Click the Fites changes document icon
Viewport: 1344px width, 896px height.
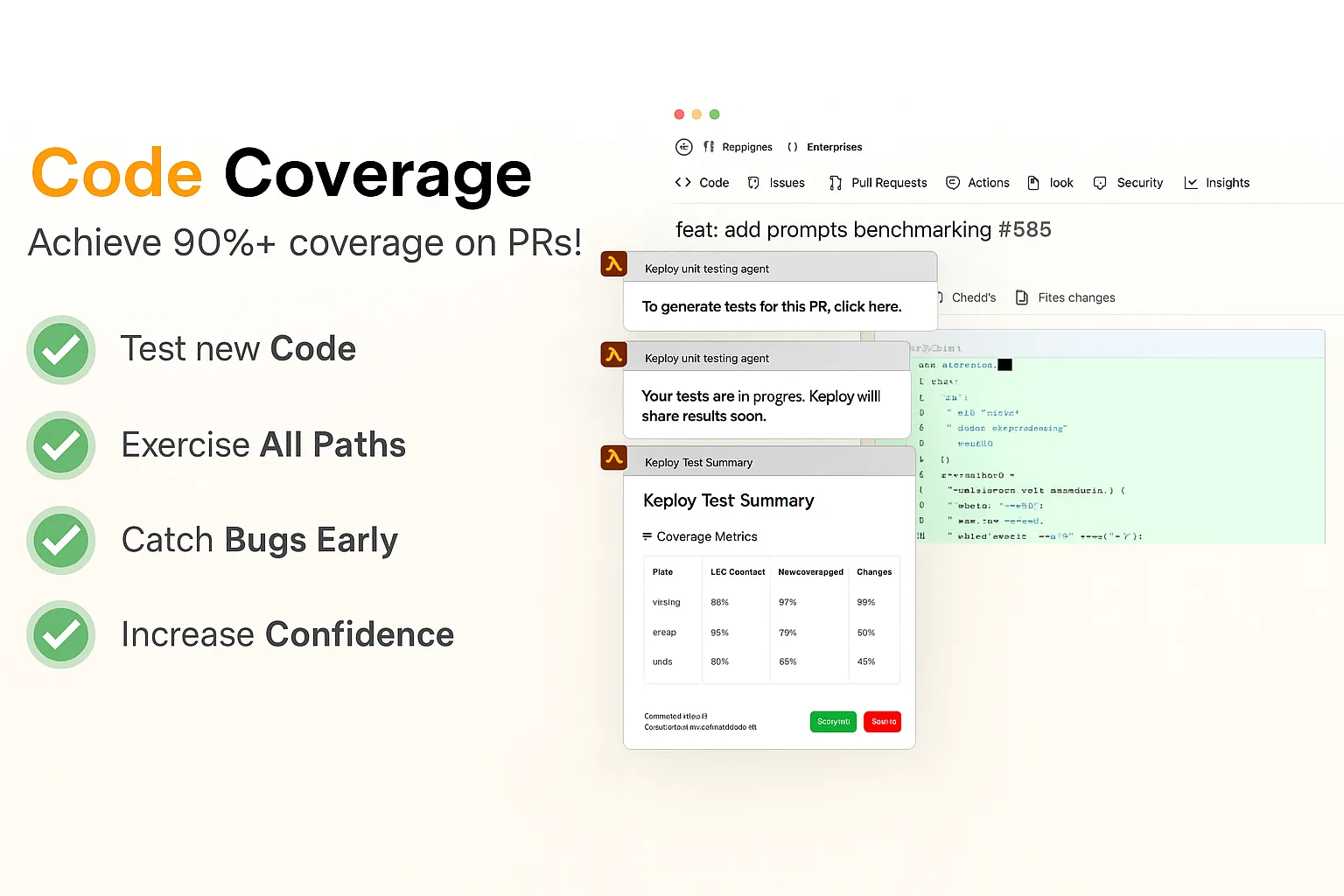(x=1021, y=297)
